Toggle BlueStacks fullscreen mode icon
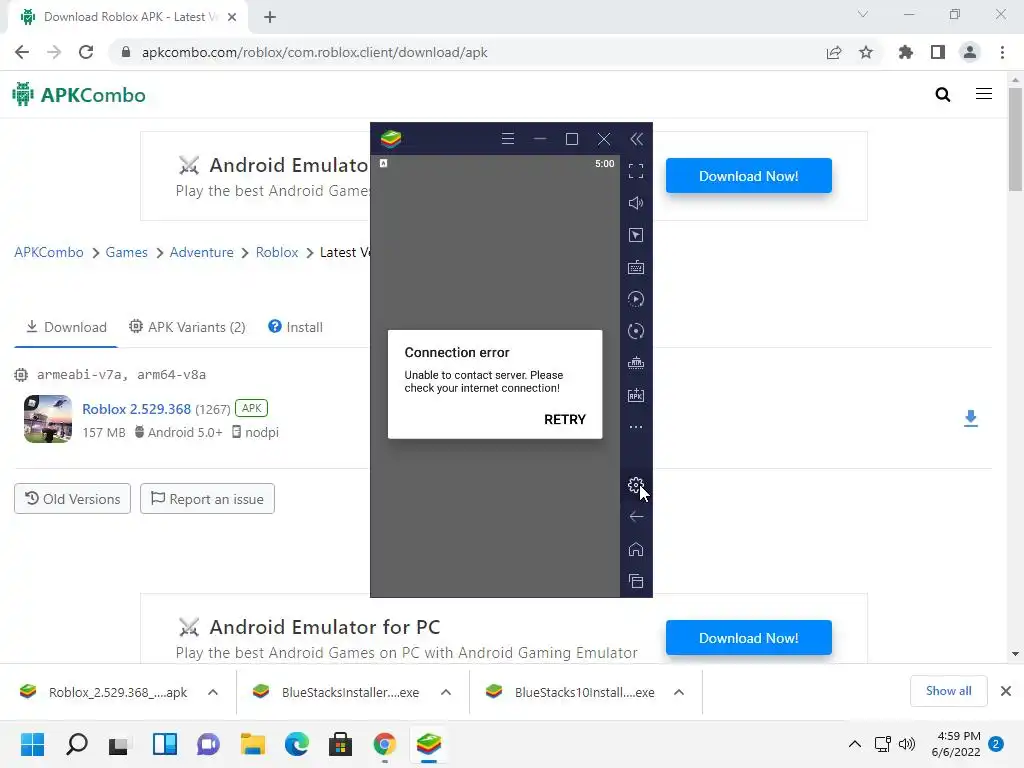This screenshot has width=1024, height=768. (x=635, y=171)
